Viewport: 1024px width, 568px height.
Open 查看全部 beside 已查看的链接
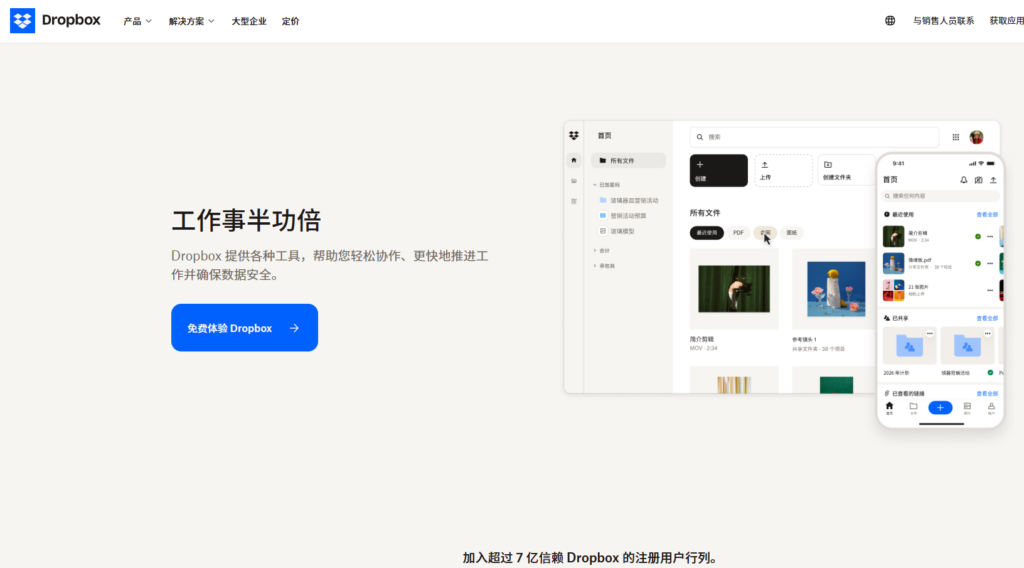(987, 394)
